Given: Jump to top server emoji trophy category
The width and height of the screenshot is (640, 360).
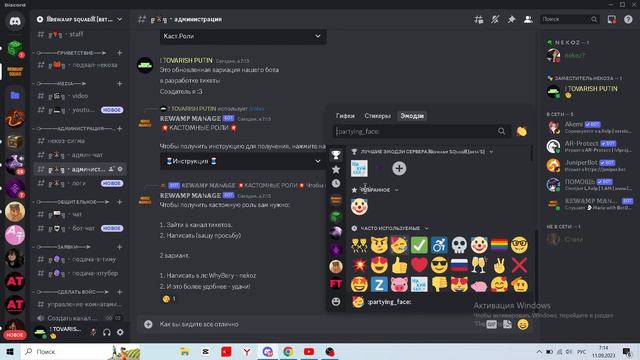Looking at the screenshot, I should coord(336,155).
